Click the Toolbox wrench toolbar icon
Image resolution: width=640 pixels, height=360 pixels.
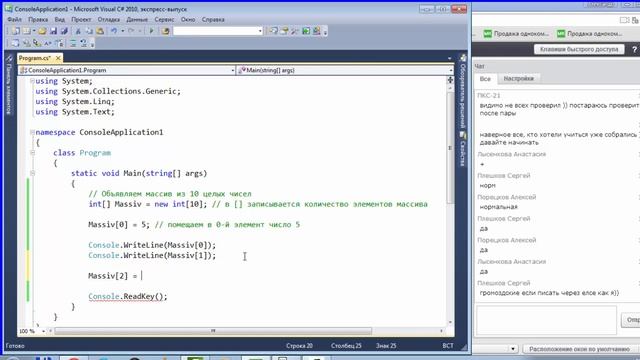[x=295, y=31]
